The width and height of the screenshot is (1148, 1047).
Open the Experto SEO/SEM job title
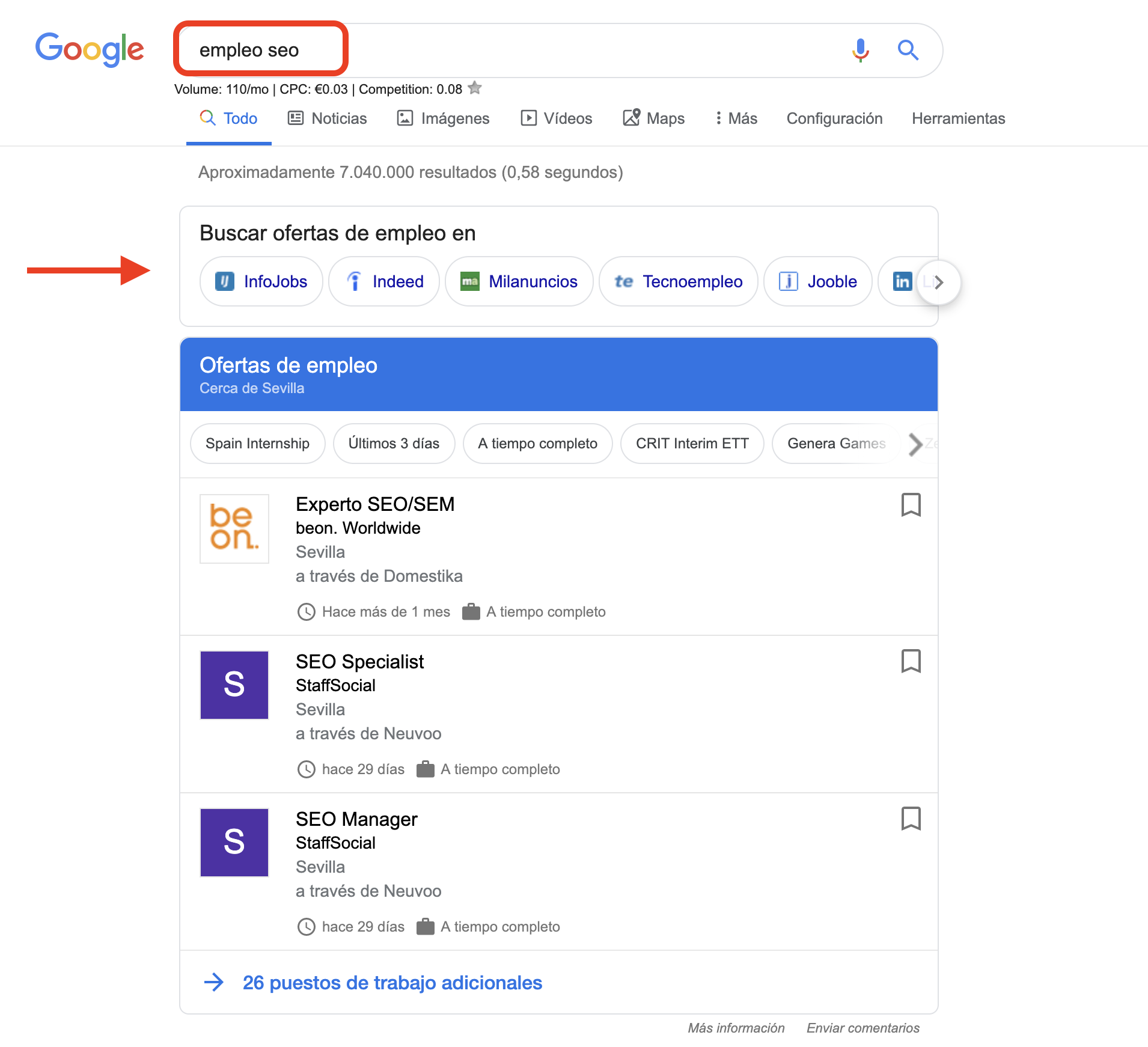coord(375,504)
